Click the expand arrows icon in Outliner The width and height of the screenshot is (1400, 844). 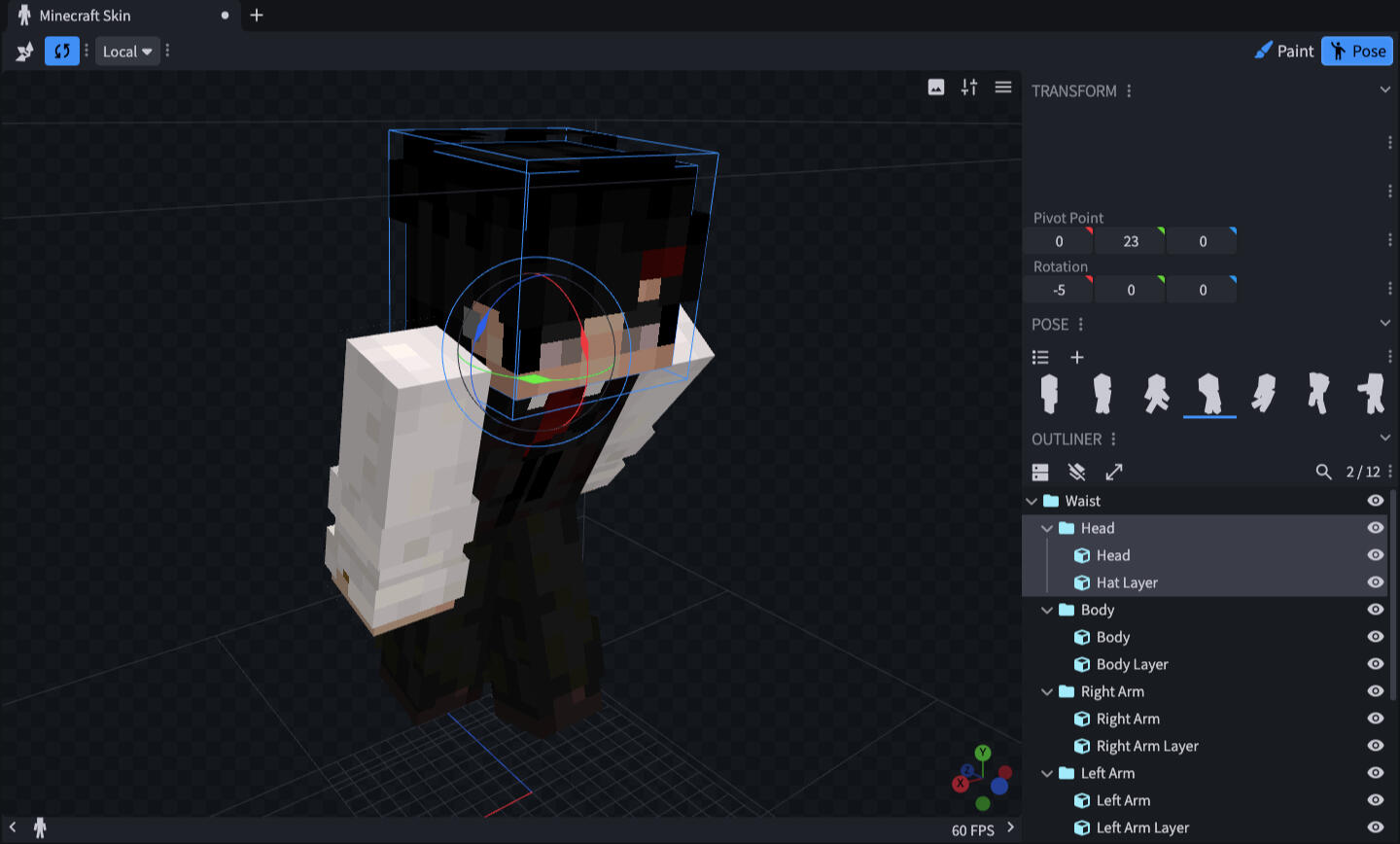(1114, 472)
